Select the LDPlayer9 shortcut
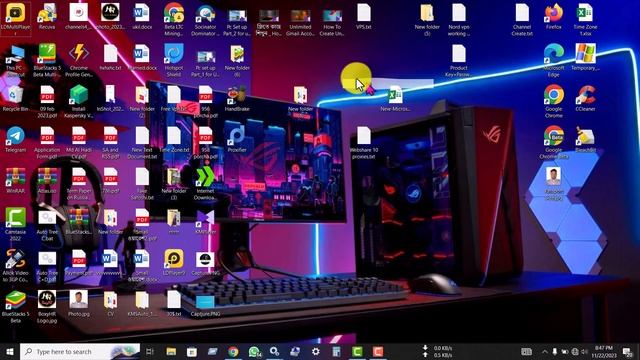This screenshot has width=640, height=360. pos(174,262)
